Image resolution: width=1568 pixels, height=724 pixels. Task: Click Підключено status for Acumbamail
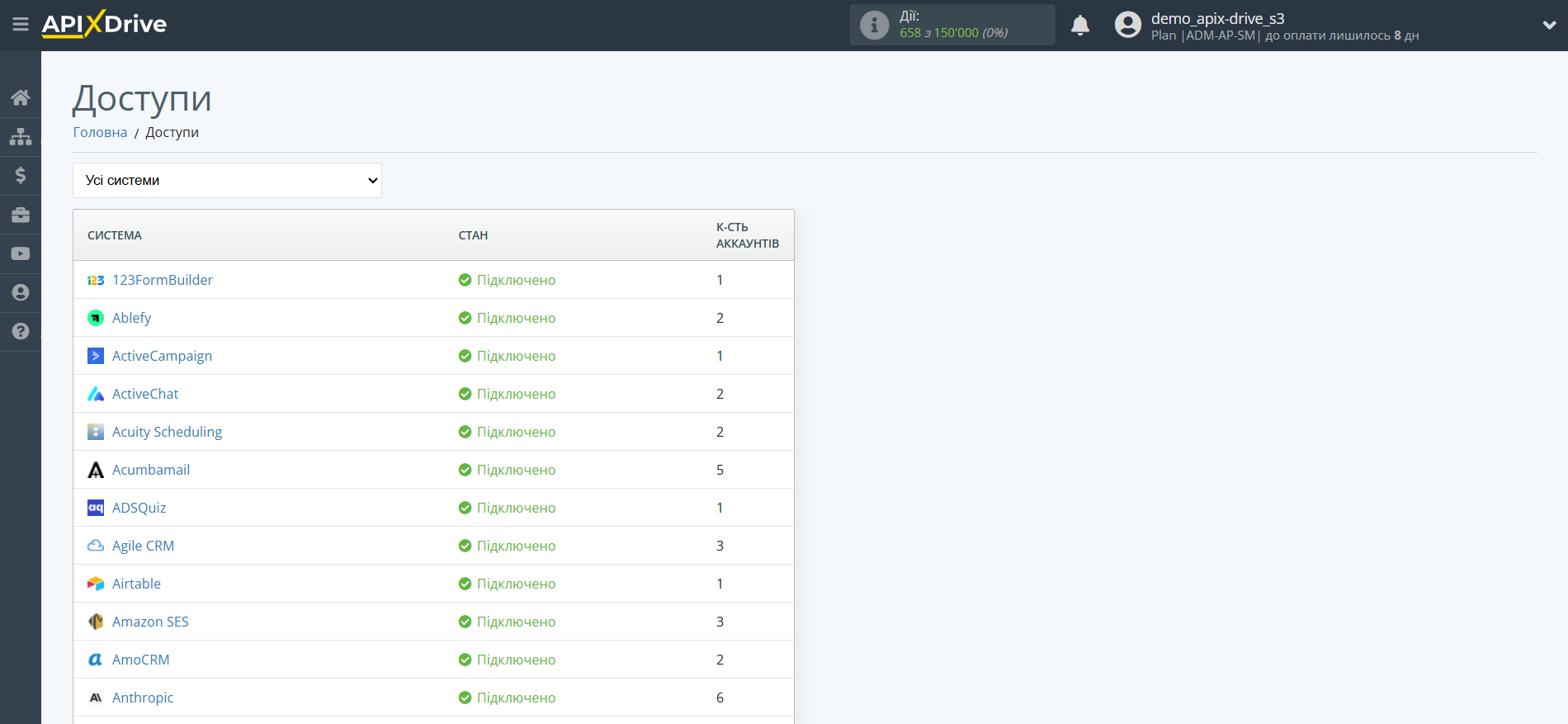tap(516, 470)
